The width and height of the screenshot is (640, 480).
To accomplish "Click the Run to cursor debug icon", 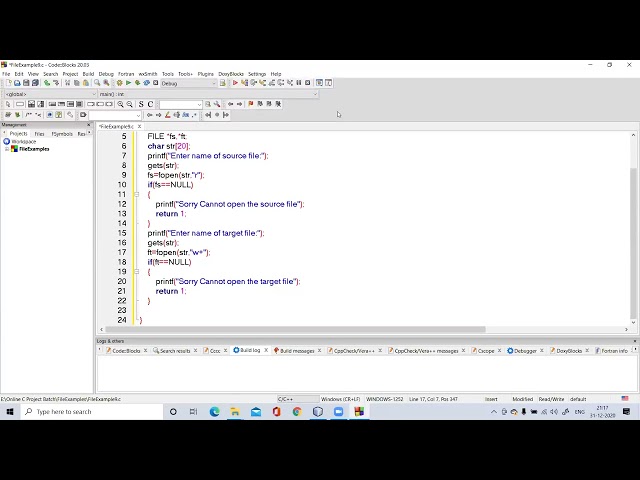I will coord(244,83).
